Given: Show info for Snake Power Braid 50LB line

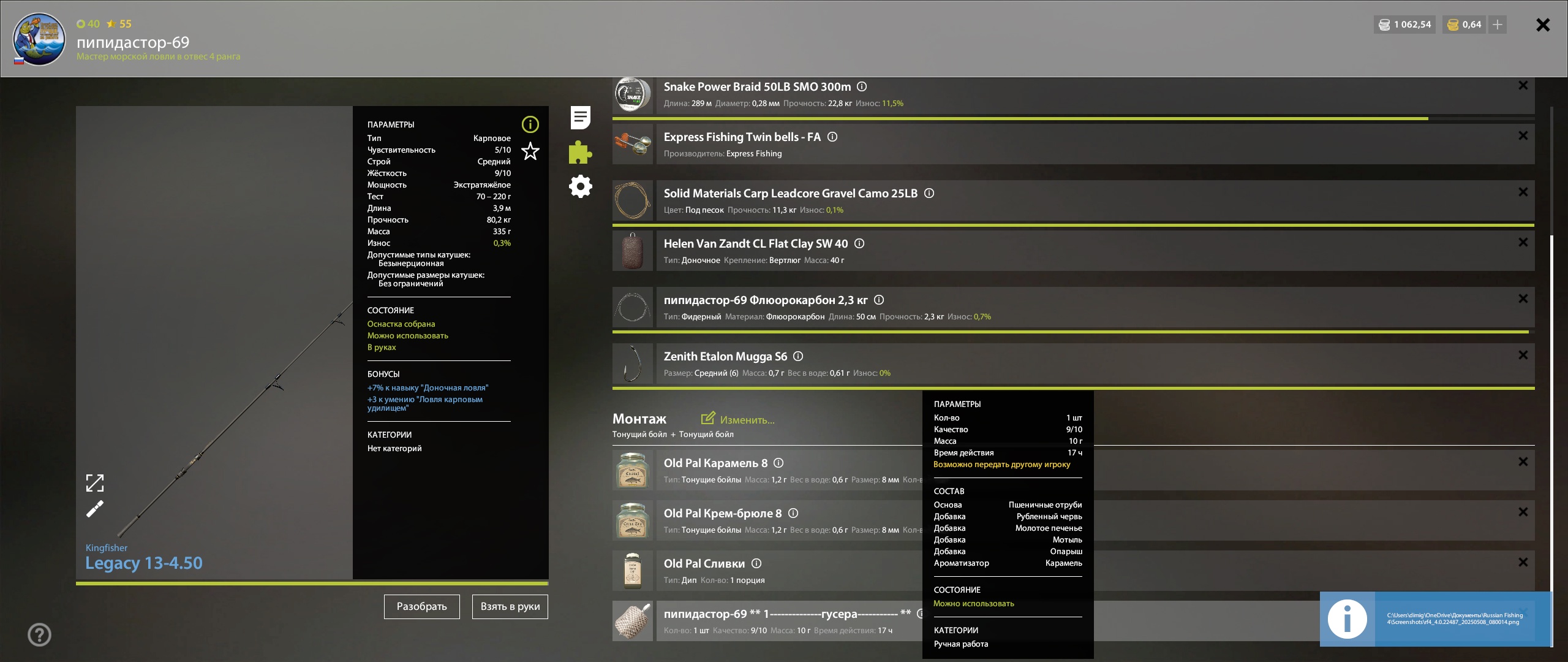Looking at the screenshot, I should (x=862, y=86).
